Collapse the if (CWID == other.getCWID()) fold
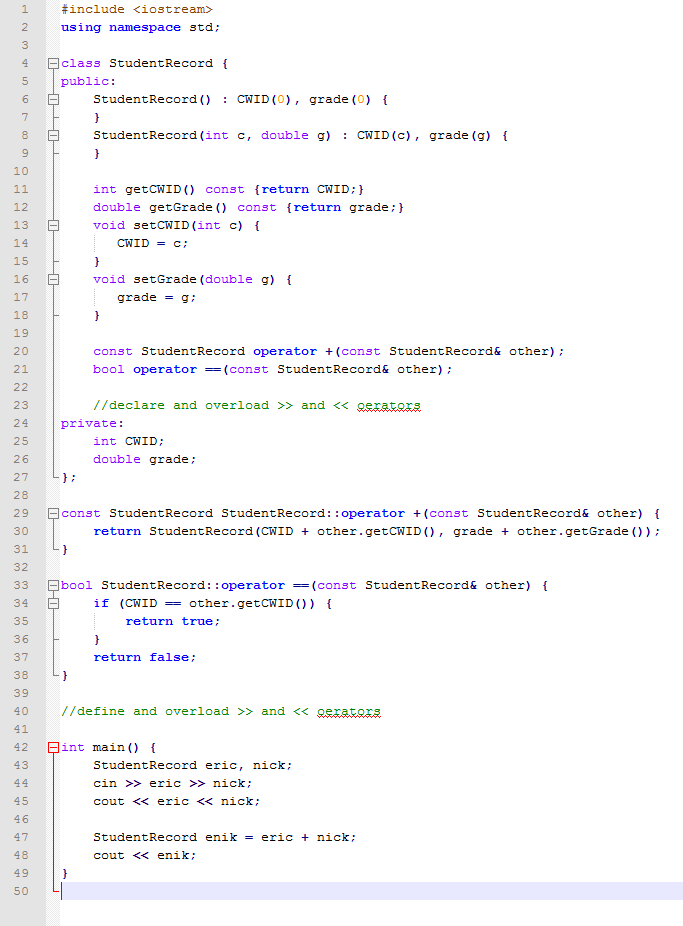 53,603
